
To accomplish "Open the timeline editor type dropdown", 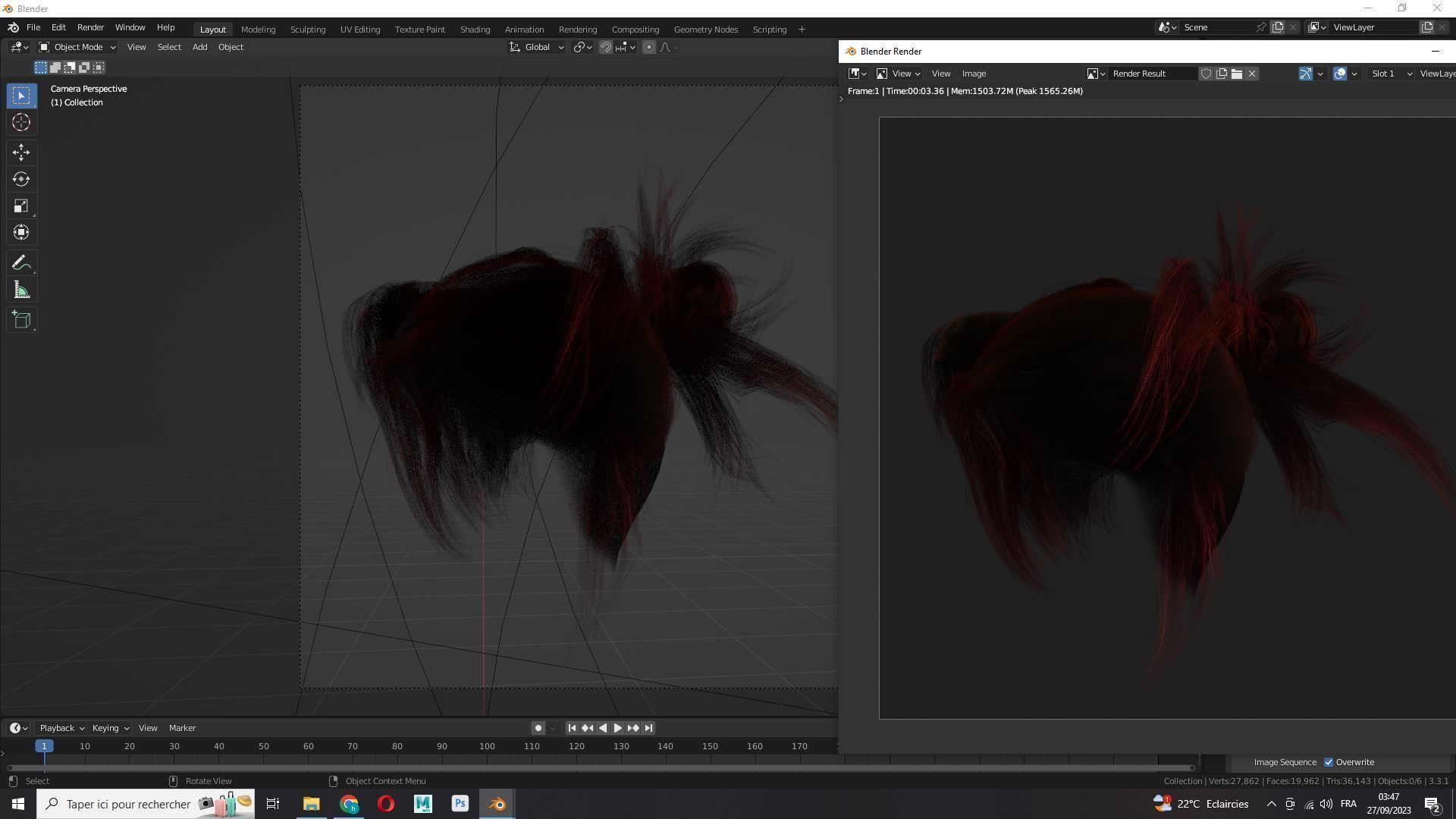I will [x=19, y=728].
